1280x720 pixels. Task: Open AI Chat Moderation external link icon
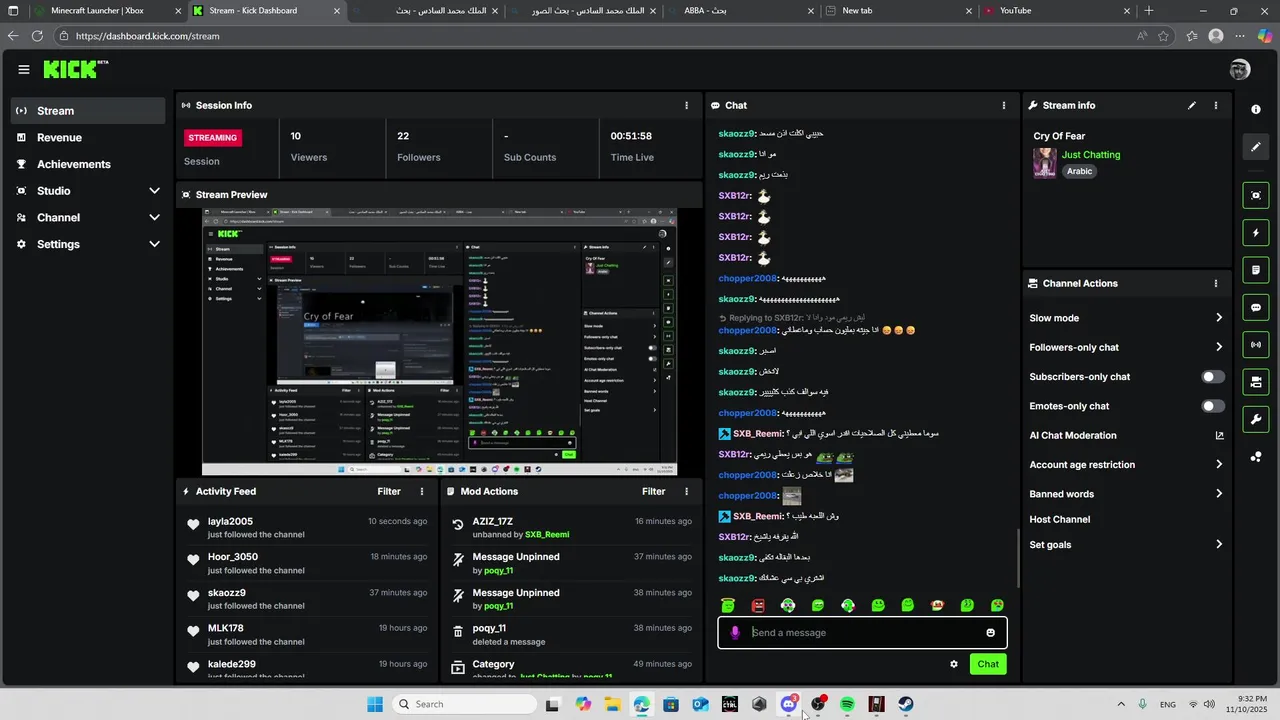click(1219, 435)
